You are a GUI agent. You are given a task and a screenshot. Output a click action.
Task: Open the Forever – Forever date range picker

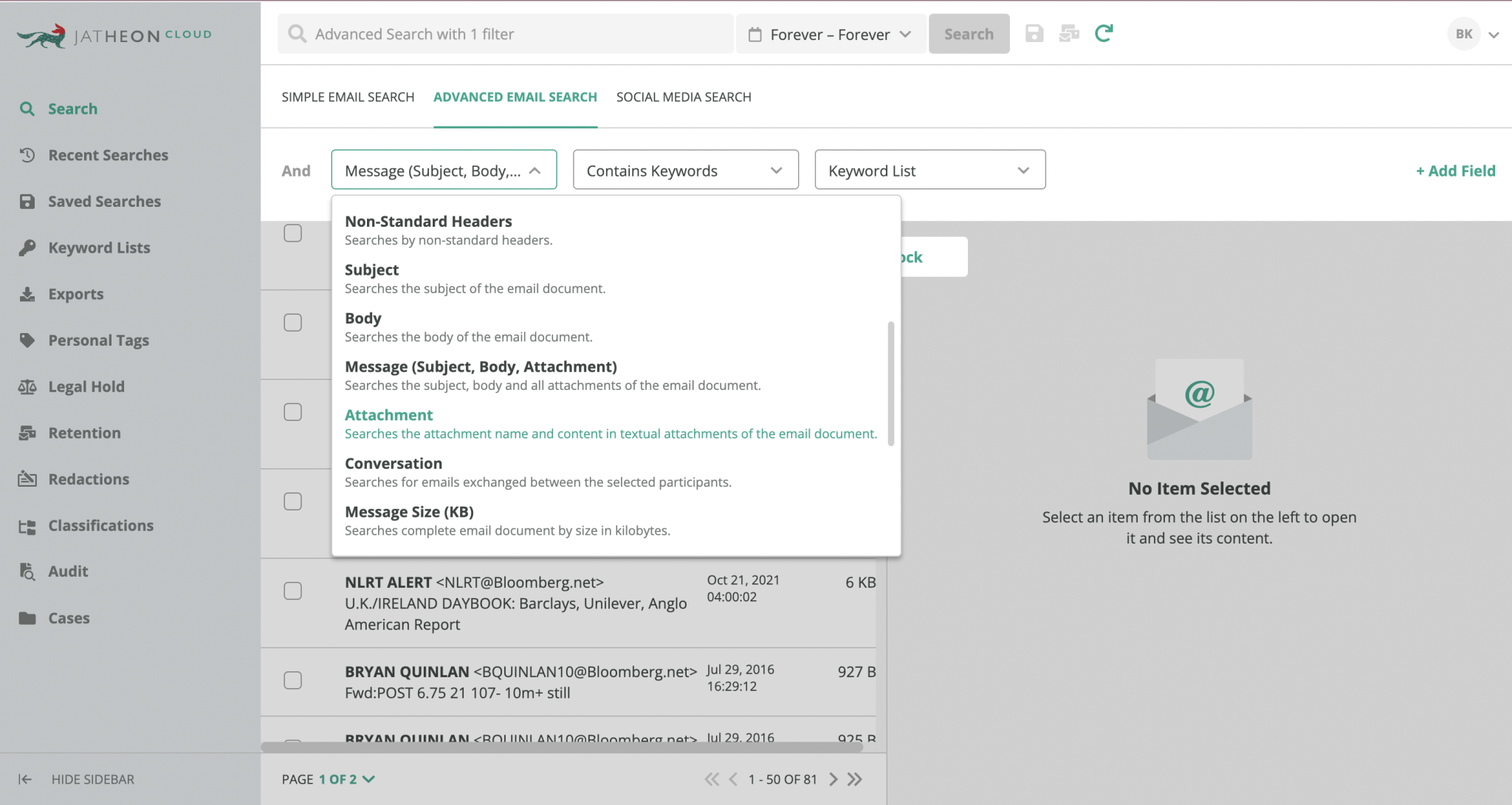pyautogui.click(x=830, y=33)
